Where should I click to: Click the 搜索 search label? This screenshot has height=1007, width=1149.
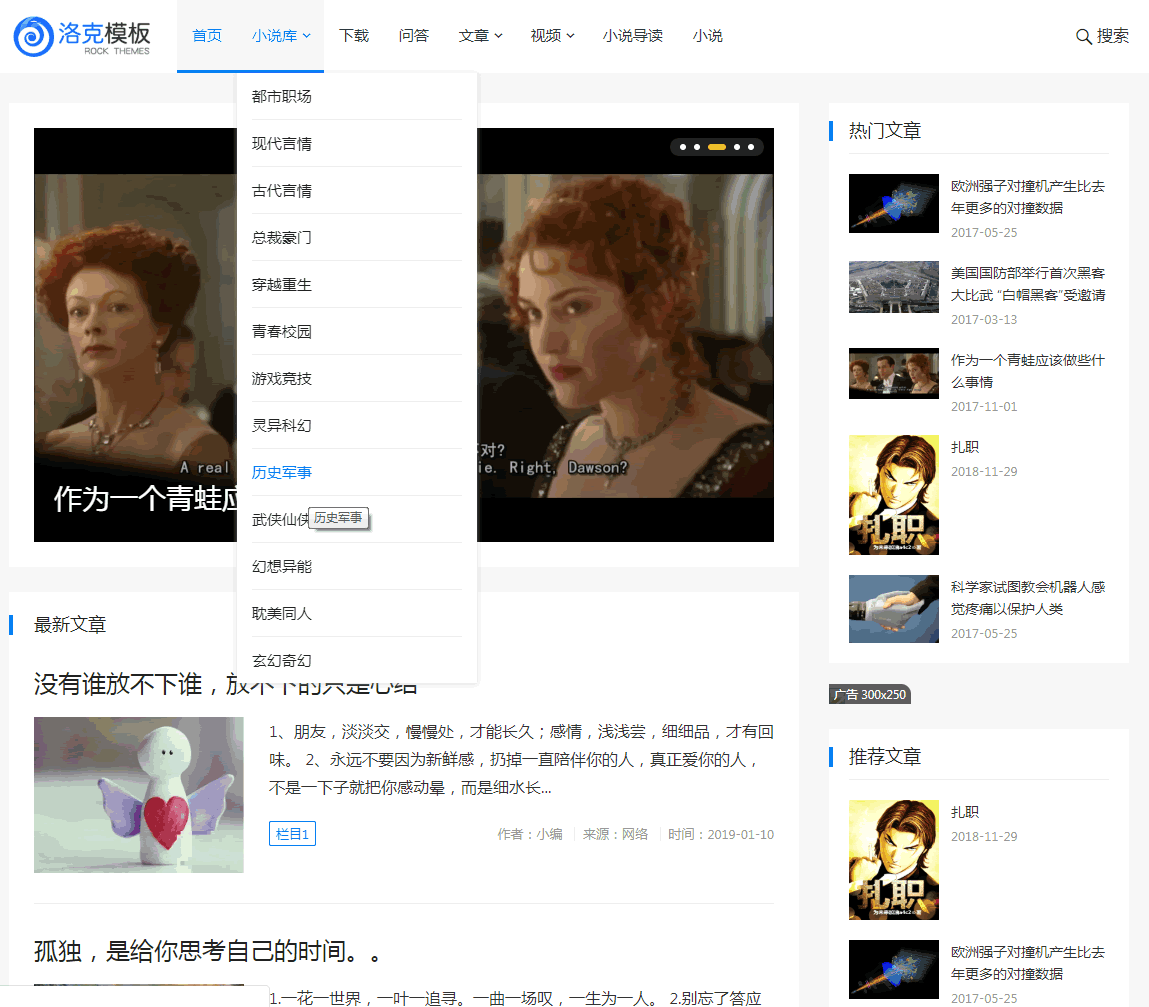pos(1112,36)
